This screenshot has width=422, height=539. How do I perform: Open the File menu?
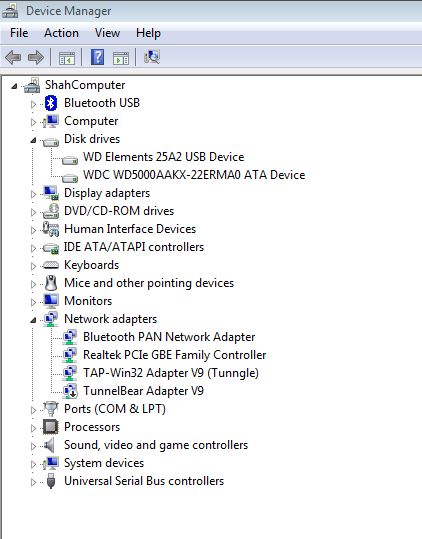(x=19, y=33)
